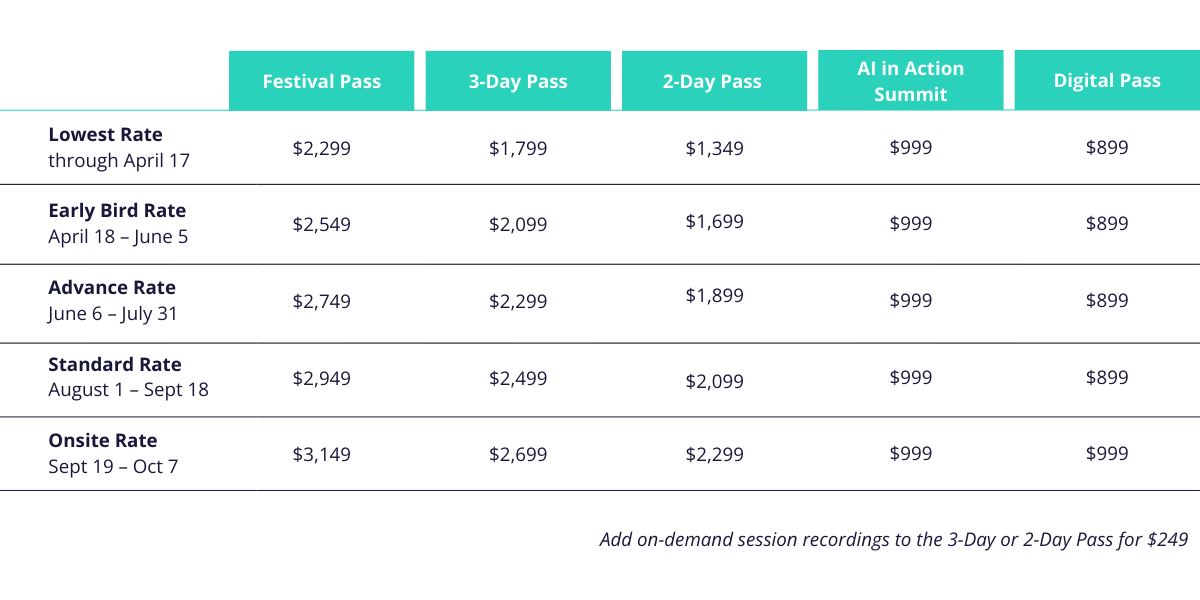
Task: Select the $1,799 3-Day Pass price
Action: (x=518, y=148)
